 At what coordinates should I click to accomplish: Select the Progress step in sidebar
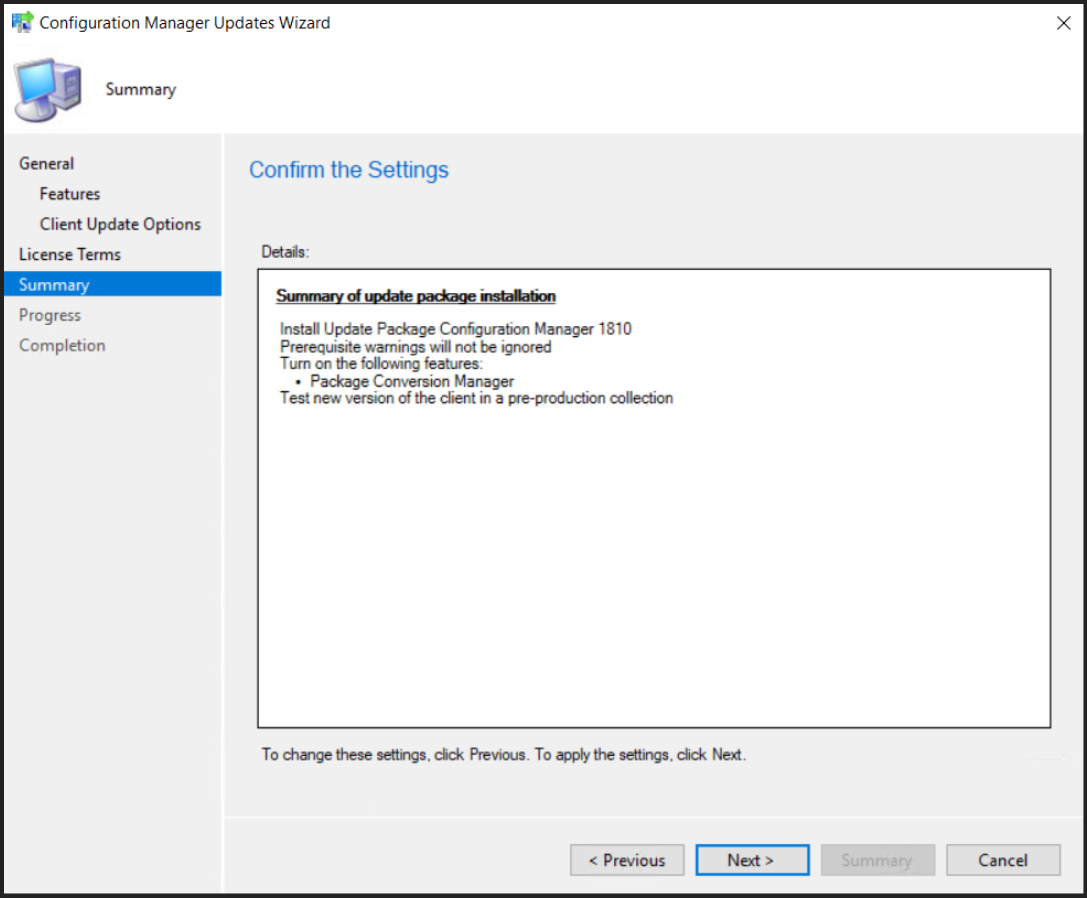pyautogui.click(x=50, y=316)
